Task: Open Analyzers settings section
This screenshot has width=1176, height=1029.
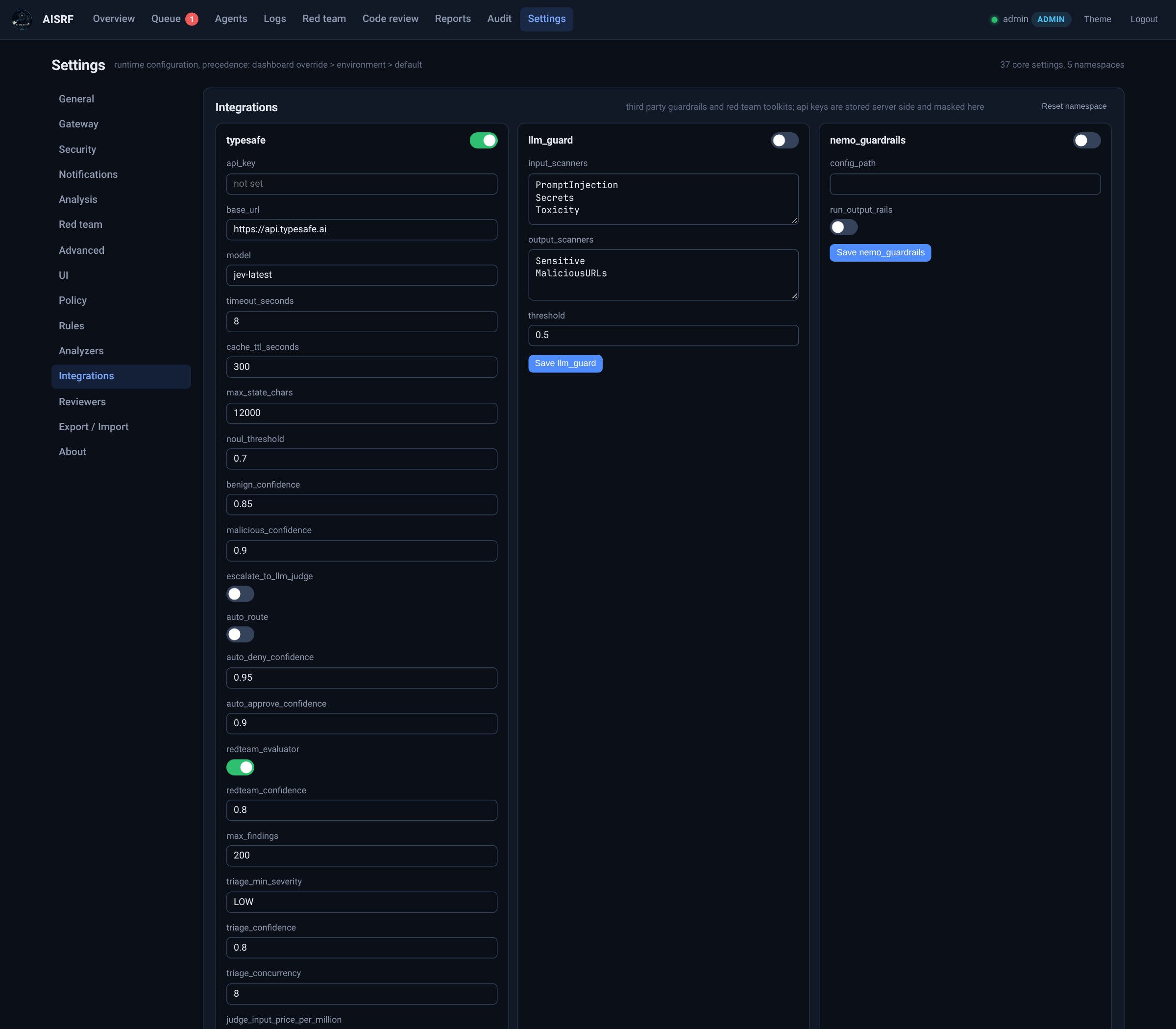Action: click(x=121, y=351)
